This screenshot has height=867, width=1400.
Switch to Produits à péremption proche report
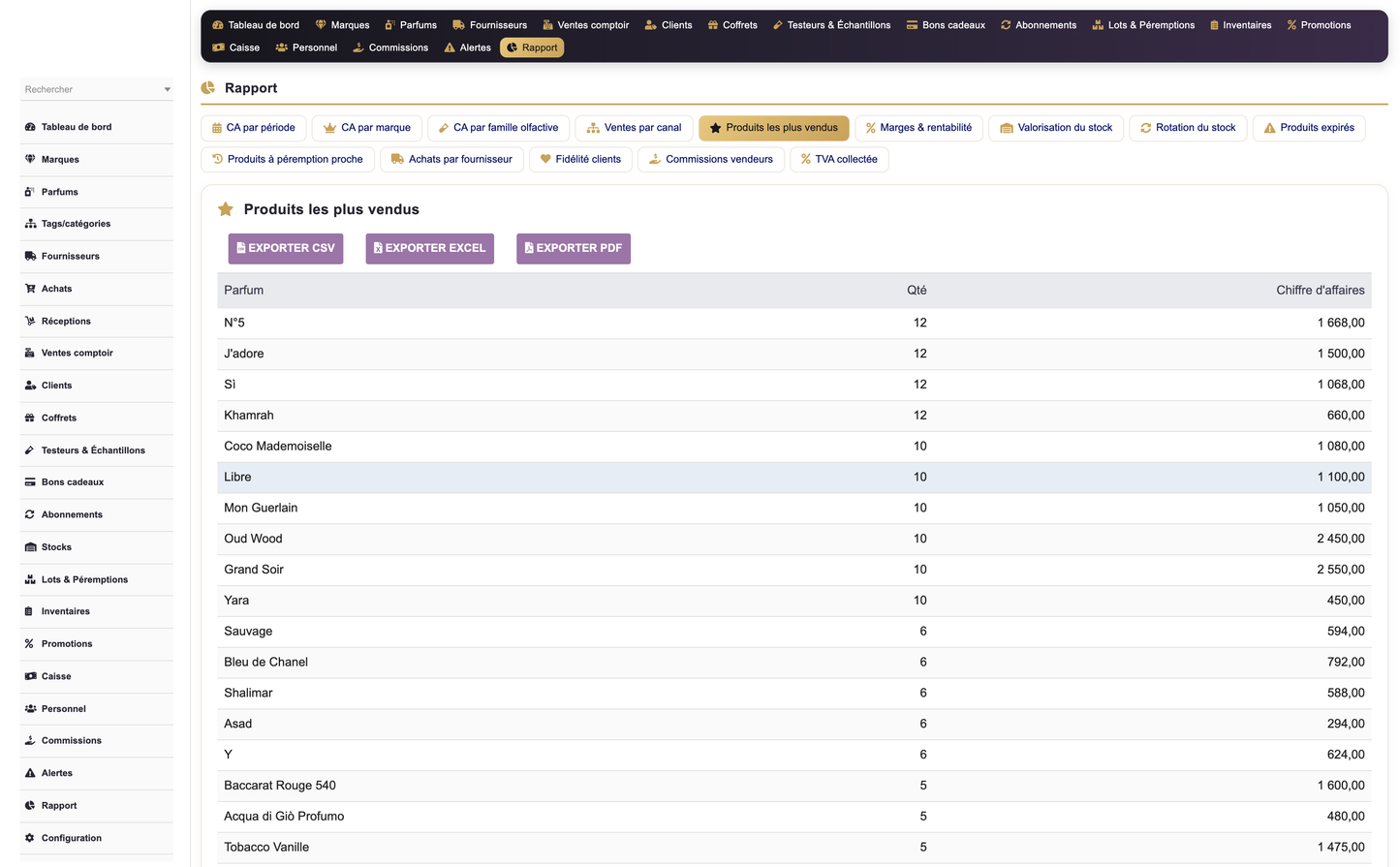pos(287,159)
